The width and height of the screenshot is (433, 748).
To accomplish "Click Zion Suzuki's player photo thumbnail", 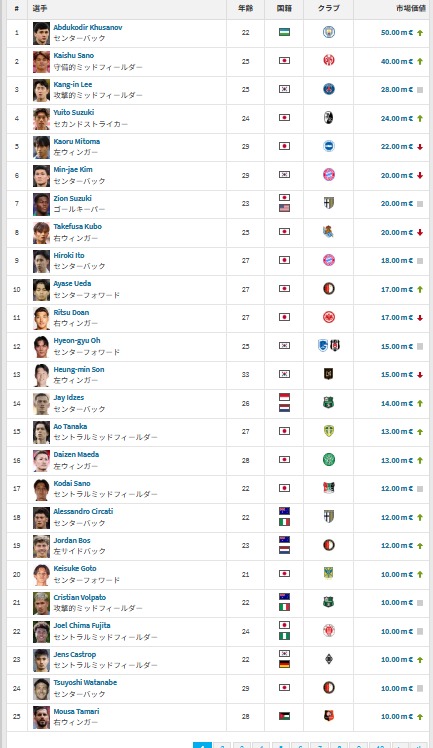I will pos(41,204).
